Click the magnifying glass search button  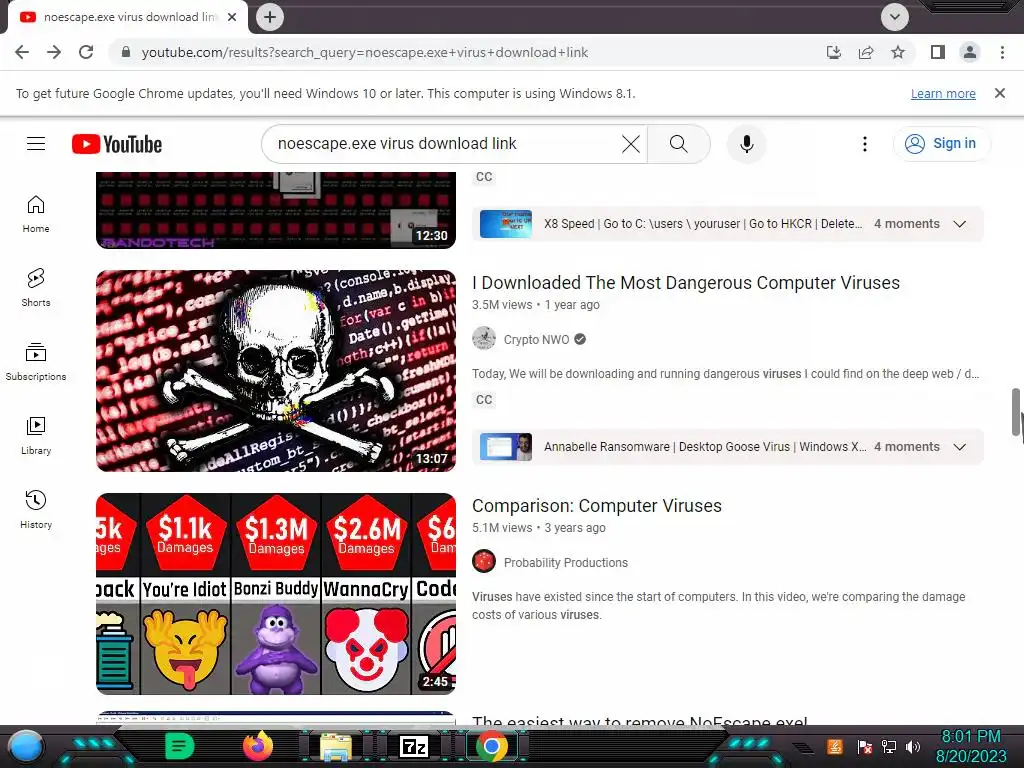(x=679, y=144)
